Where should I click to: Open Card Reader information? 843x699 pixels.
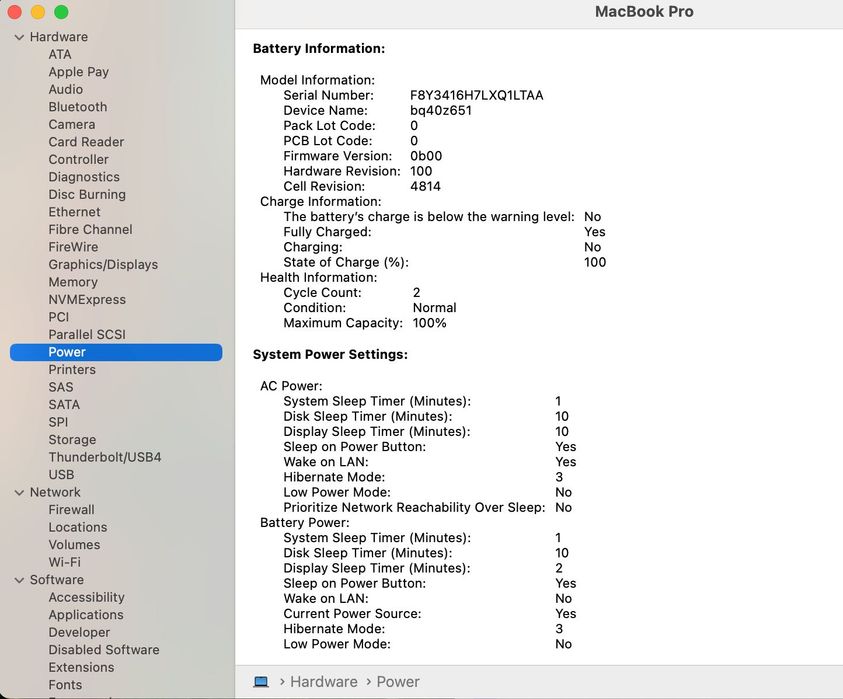(x=86, y=142)
